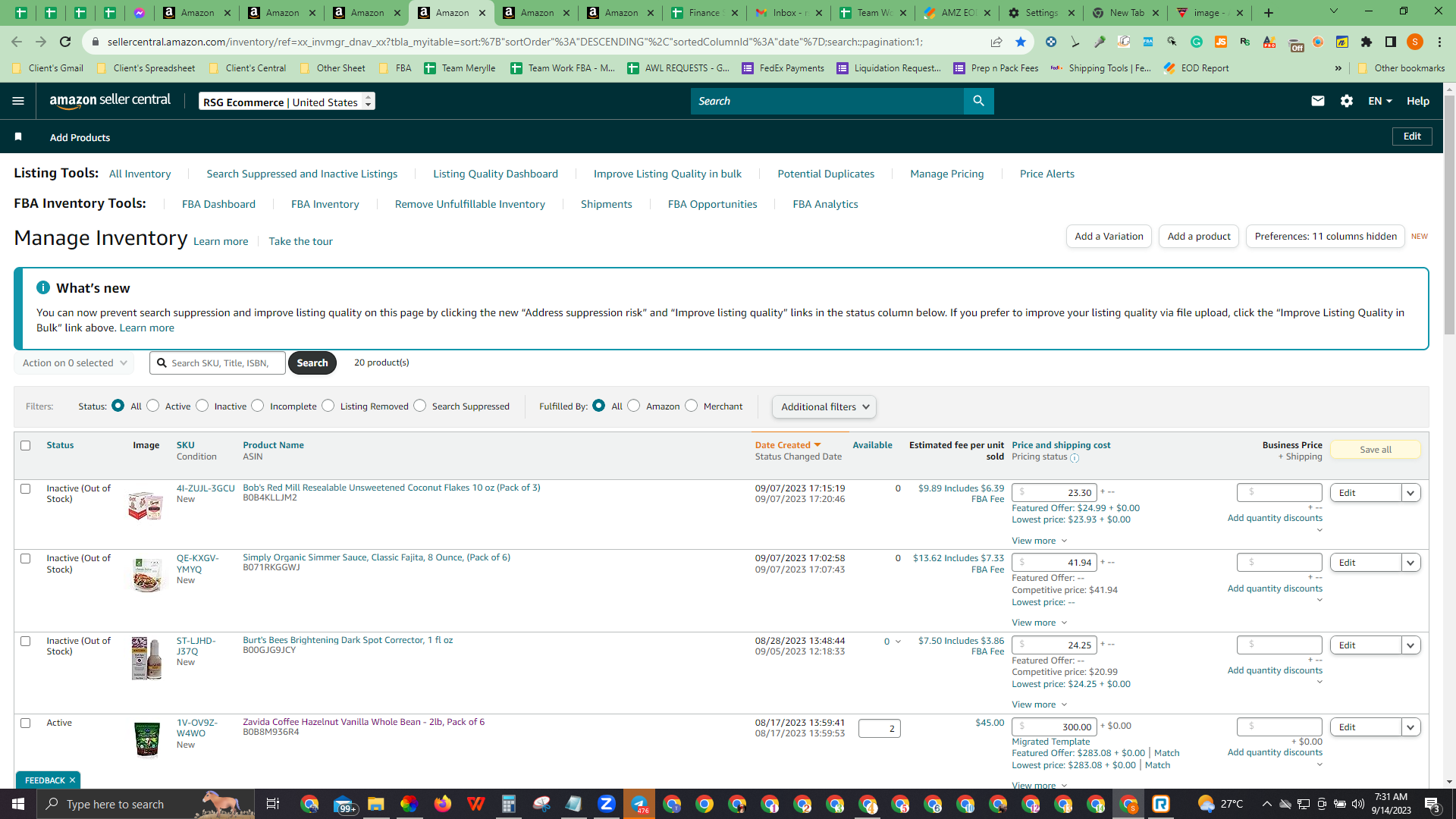The width and height of the screenshot is (1456, 819).
Task: Open the Seller Central hamburger menu
Action: coord(18,101)
